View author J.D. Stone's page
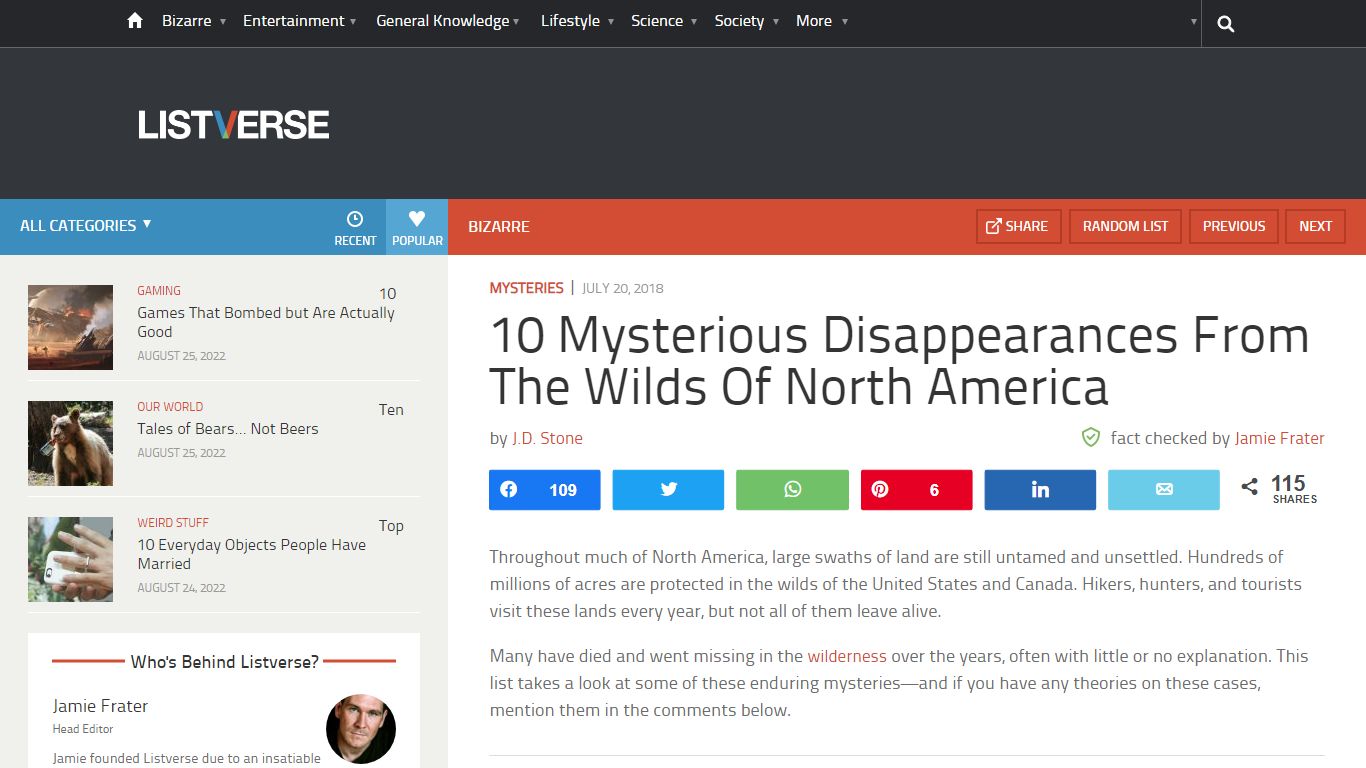 (547, 438)
